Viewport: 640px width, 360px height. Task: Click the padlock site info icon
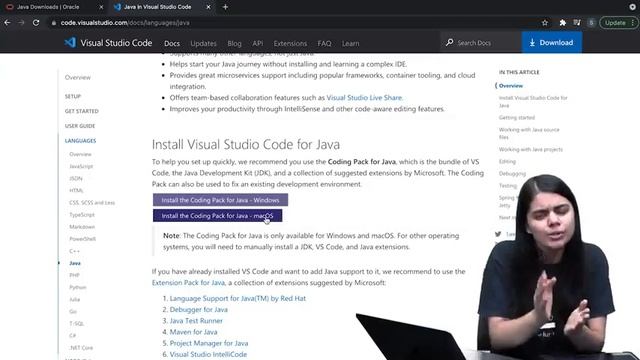53,23
